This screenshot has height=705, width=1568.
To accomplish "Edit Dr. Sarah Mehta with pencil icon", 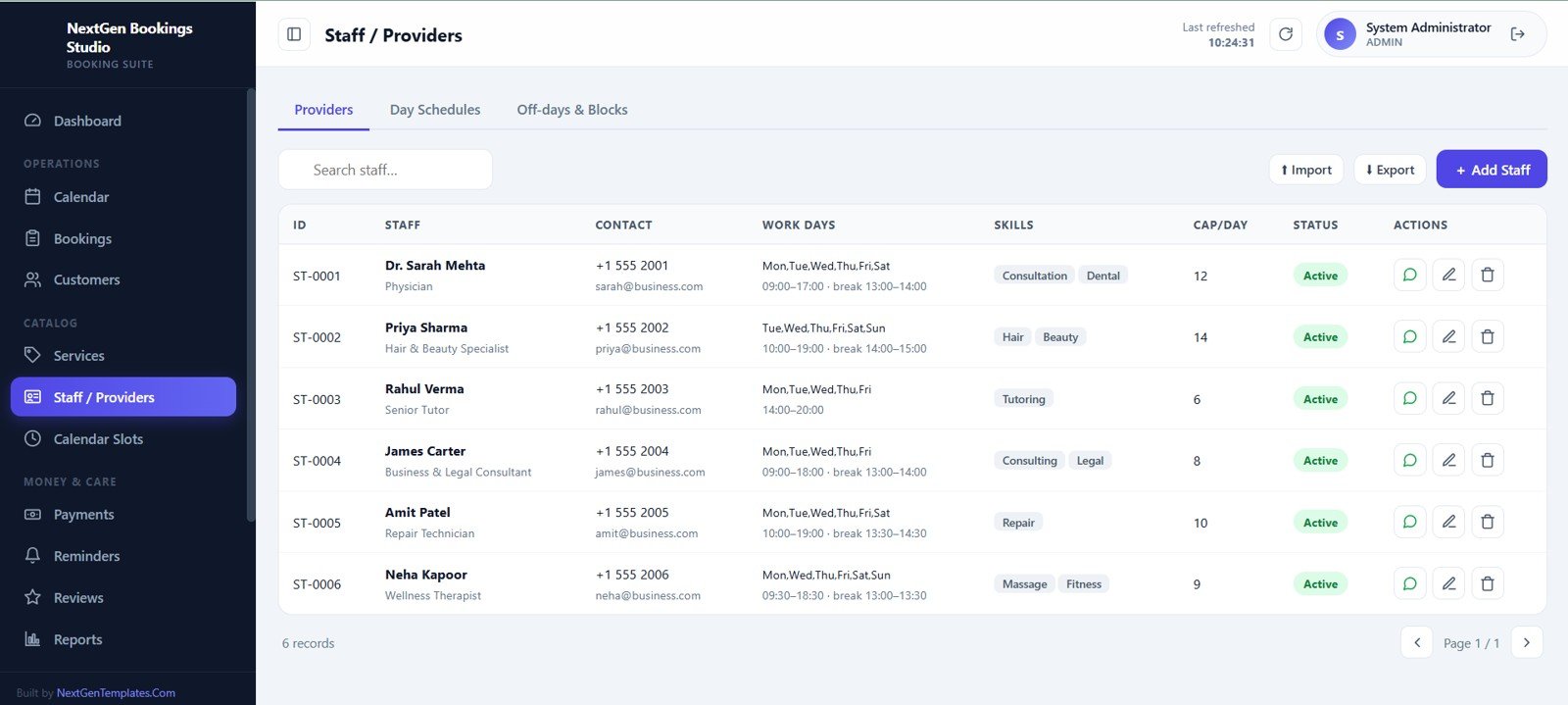I will pyautogui.click(x=1448, y=275).
